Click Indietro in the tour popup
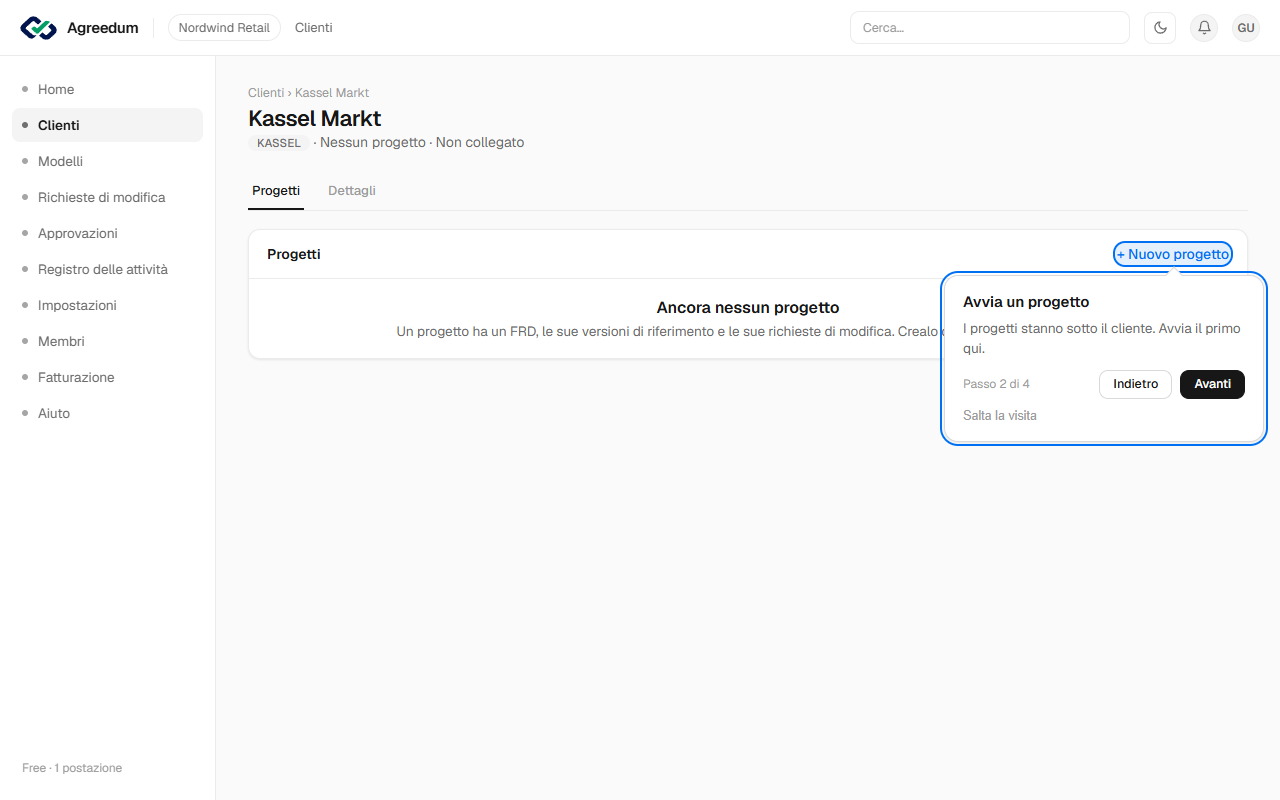Viewport: 1280px width, 800px height. click(x=1135, y=384)
